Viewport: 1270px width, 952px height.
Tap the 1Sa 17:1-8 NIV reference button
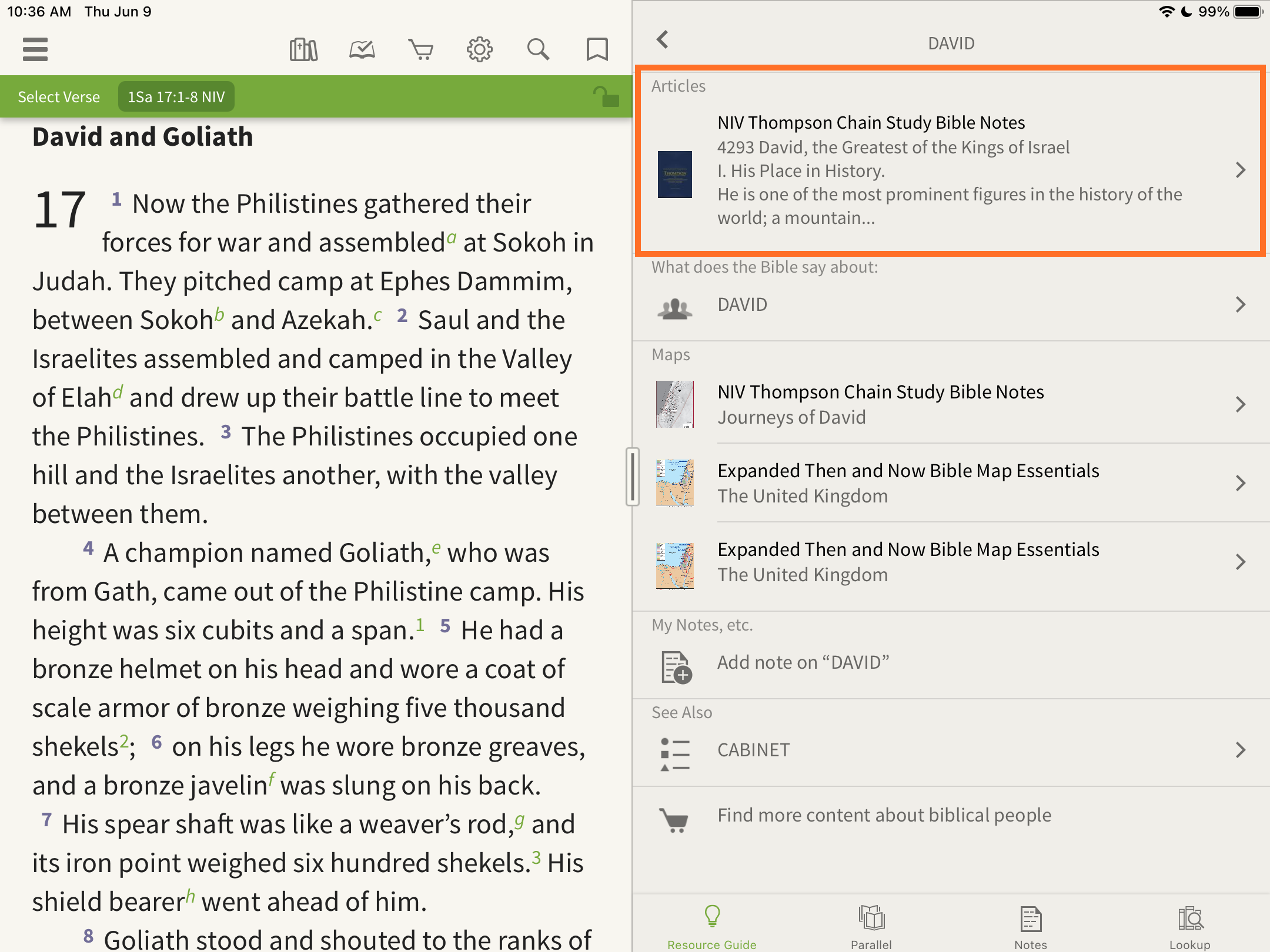point(176,97)
